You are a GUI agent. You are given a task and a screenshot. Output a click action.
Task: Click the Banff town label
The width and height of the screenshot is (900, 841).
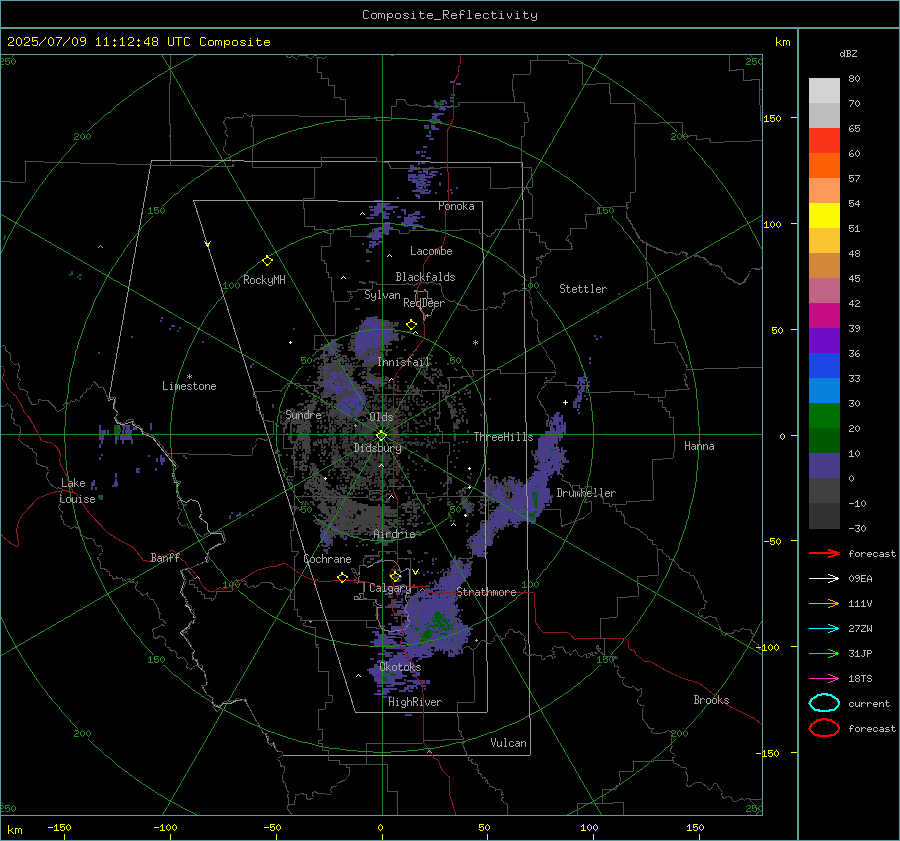coord(165,558)
